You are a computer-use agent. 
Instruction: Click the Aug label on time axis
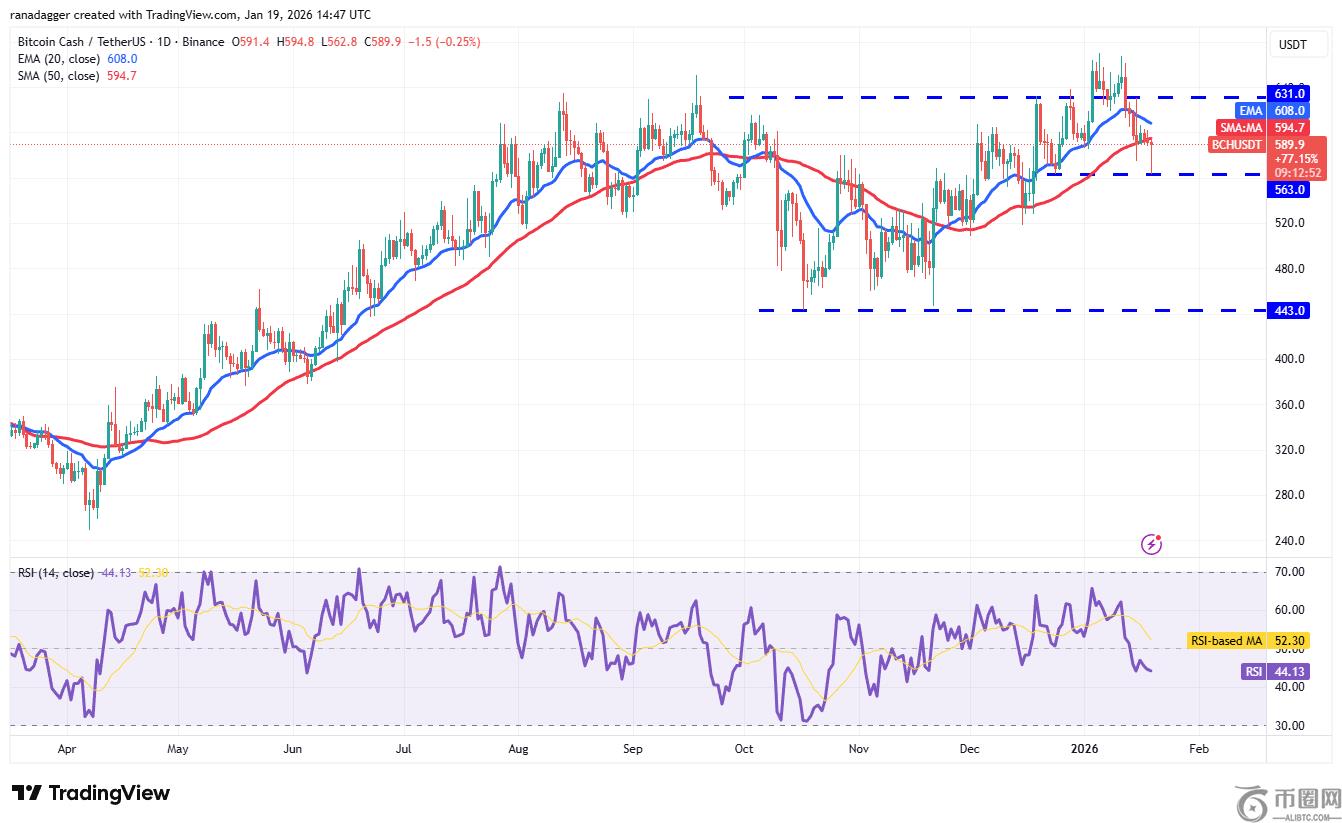(x=518, y=748)
